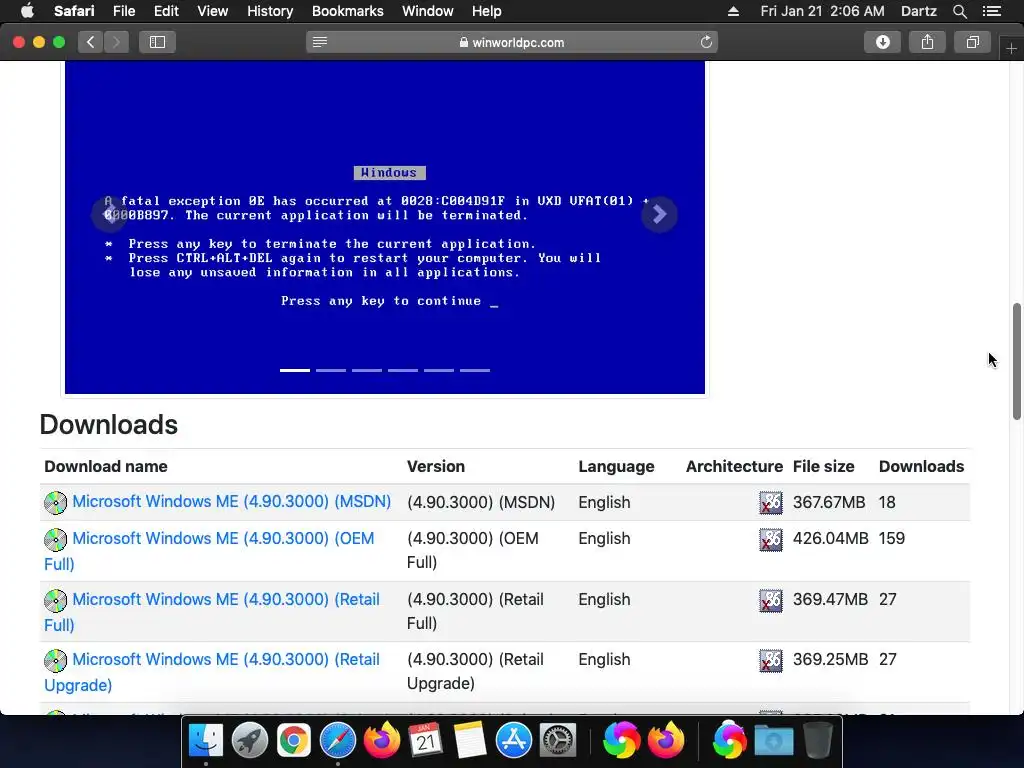Open the Apple menu
Screen dimensions: 1024x768
point(27,11)
